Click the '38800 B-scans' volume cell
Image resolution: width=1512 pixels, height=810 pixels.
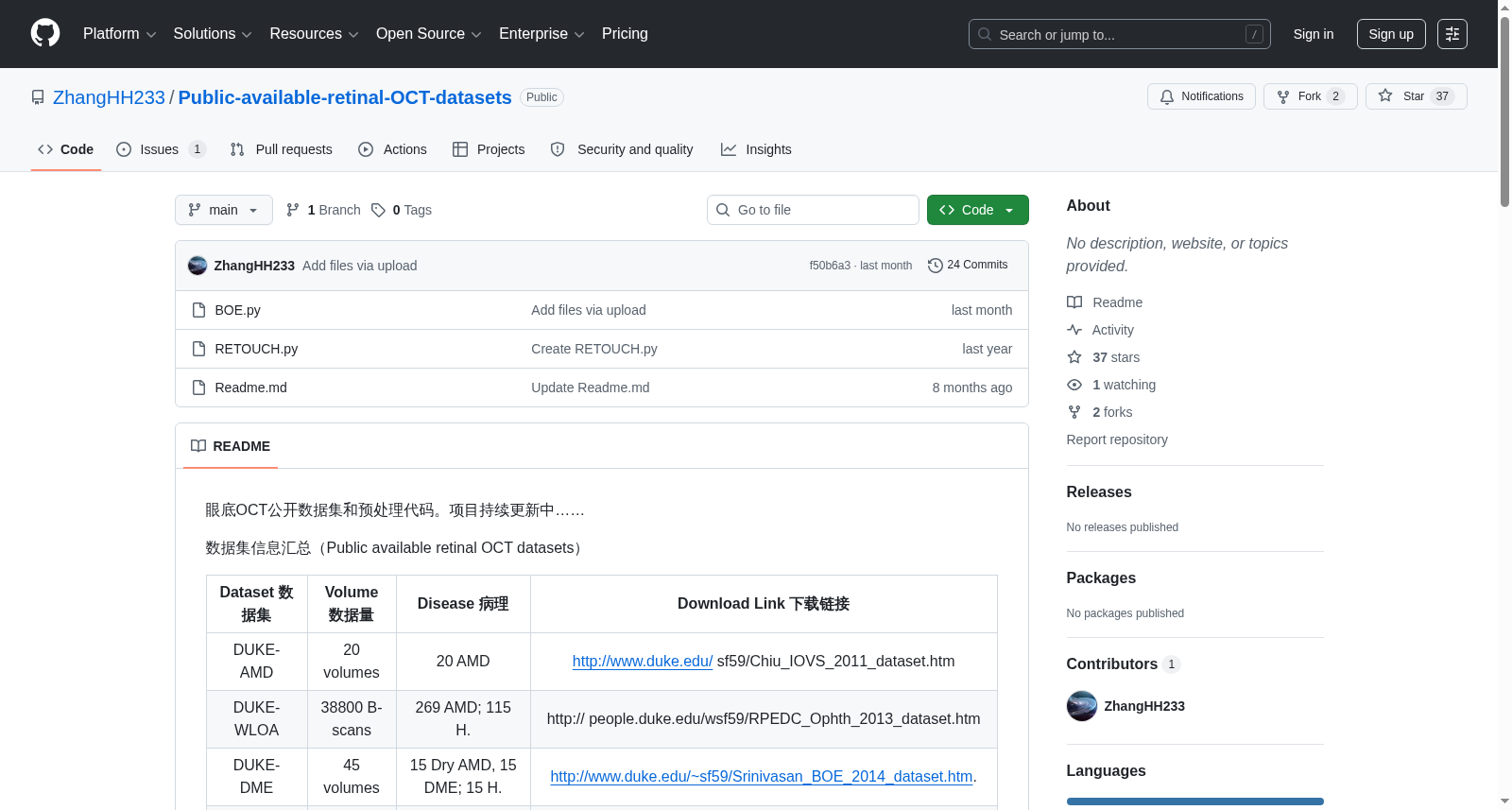[x=352, y=719]
